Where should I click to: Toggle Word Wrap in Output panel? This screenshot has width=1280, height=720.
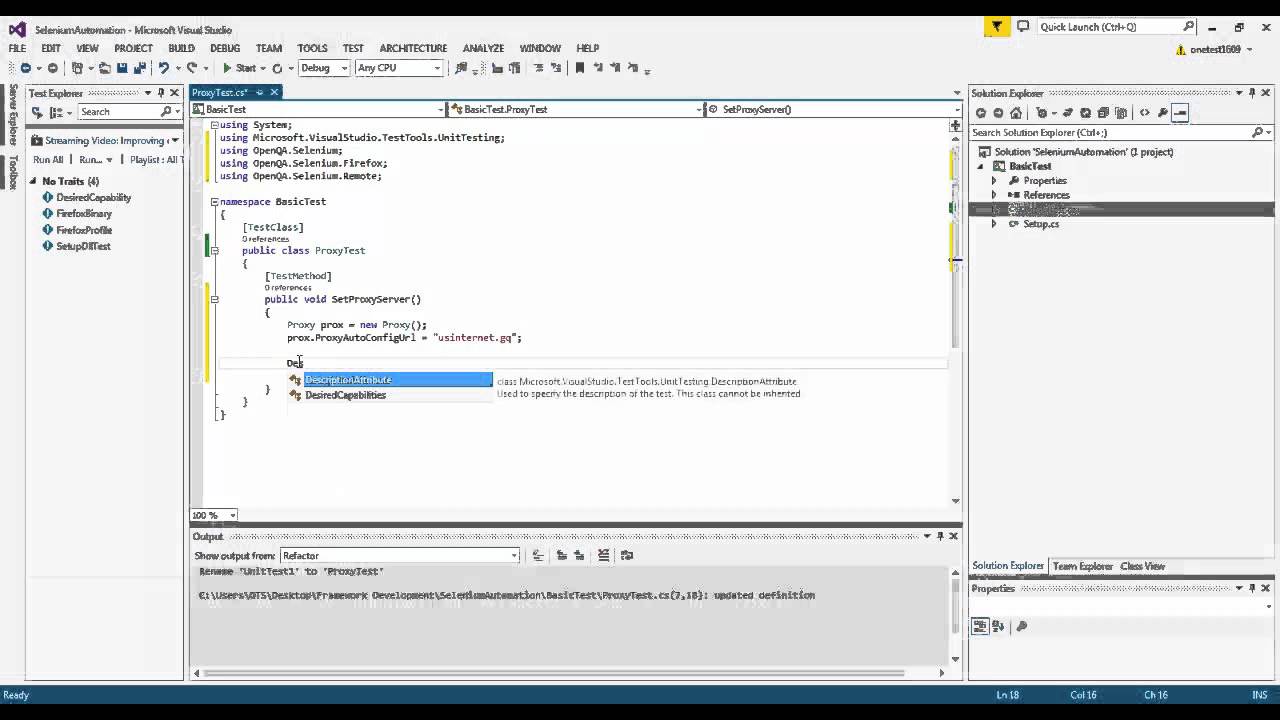[628, 555]
